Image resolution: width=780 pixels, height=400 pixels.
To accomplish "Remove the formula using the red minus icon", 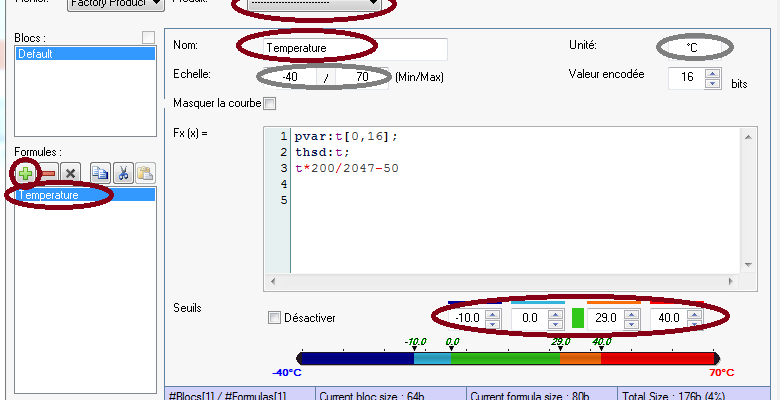I will pos(48,173).
